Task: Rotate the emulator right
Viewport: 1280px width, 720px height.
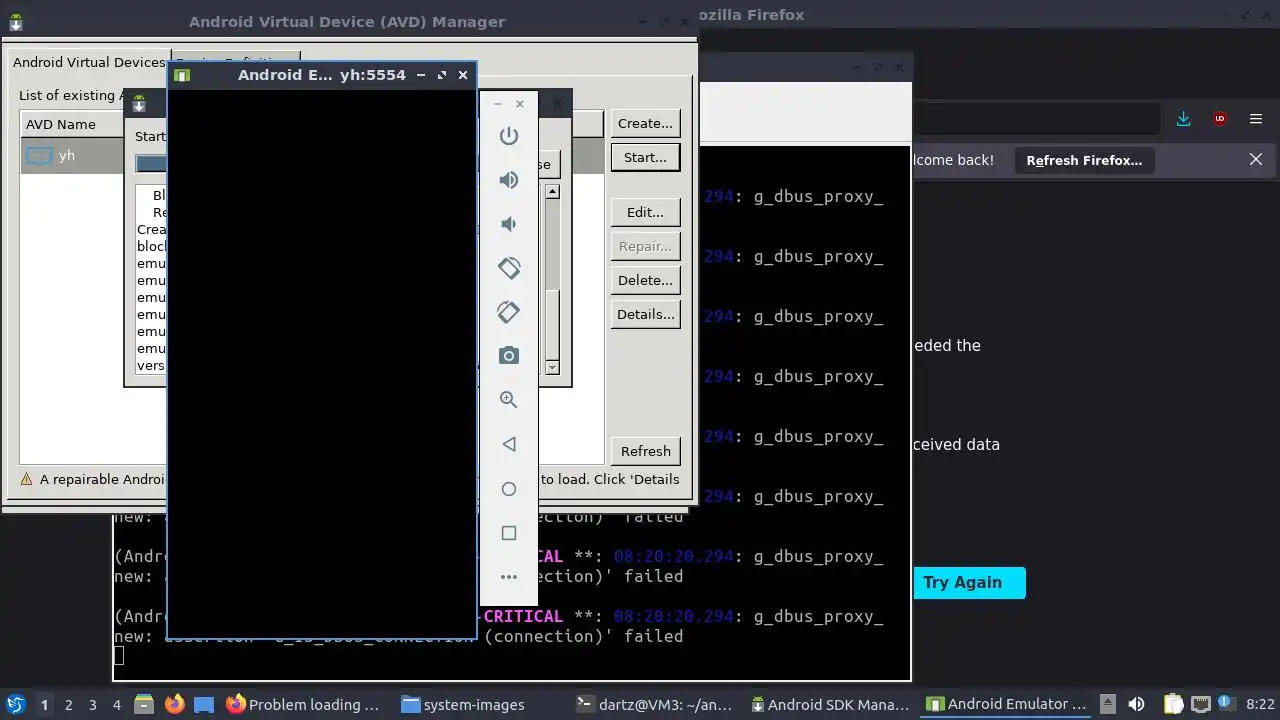Action: [x=509, y=312]
